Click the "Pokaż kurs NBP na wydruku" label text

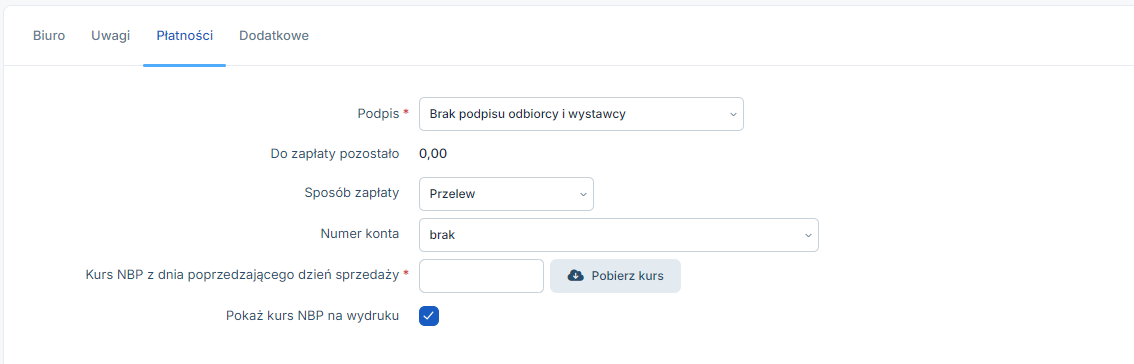point(312,316)
